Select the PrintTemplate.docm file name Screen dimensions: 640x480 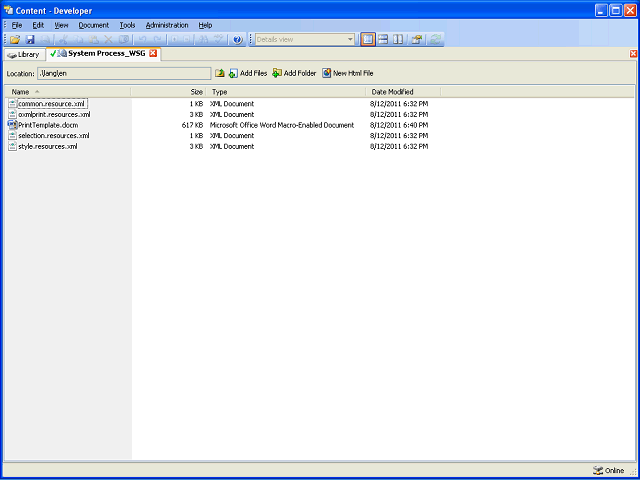coord(48,125)
